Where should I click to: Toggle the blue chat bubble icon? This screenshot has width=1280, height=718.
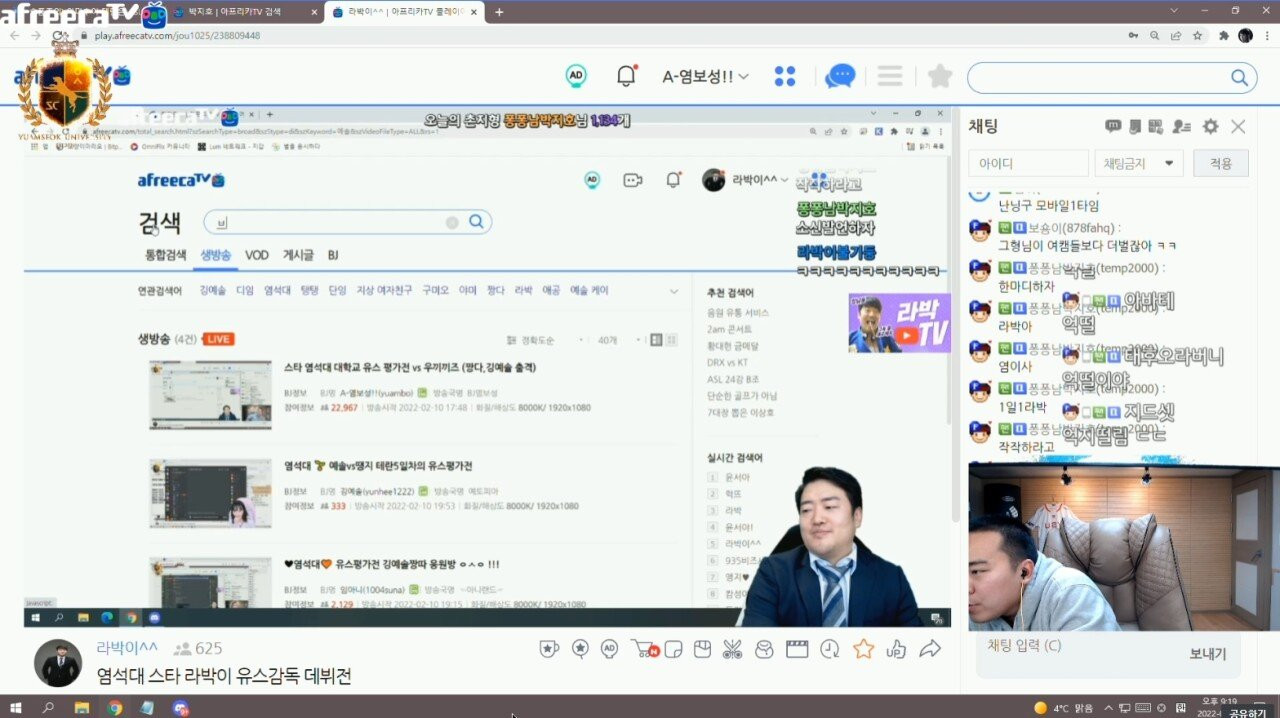click(x=840, y=76)
